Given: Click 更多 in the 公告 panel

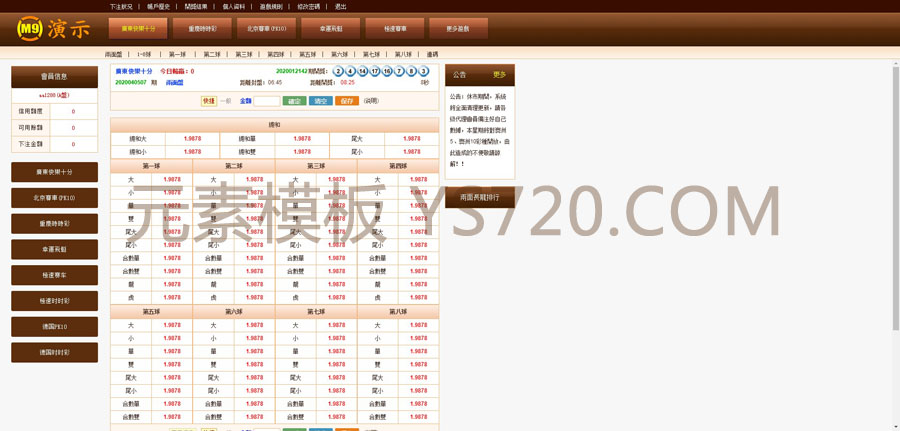Looking at the screenshot, I should pyautogui.click(x=499, y=75).
